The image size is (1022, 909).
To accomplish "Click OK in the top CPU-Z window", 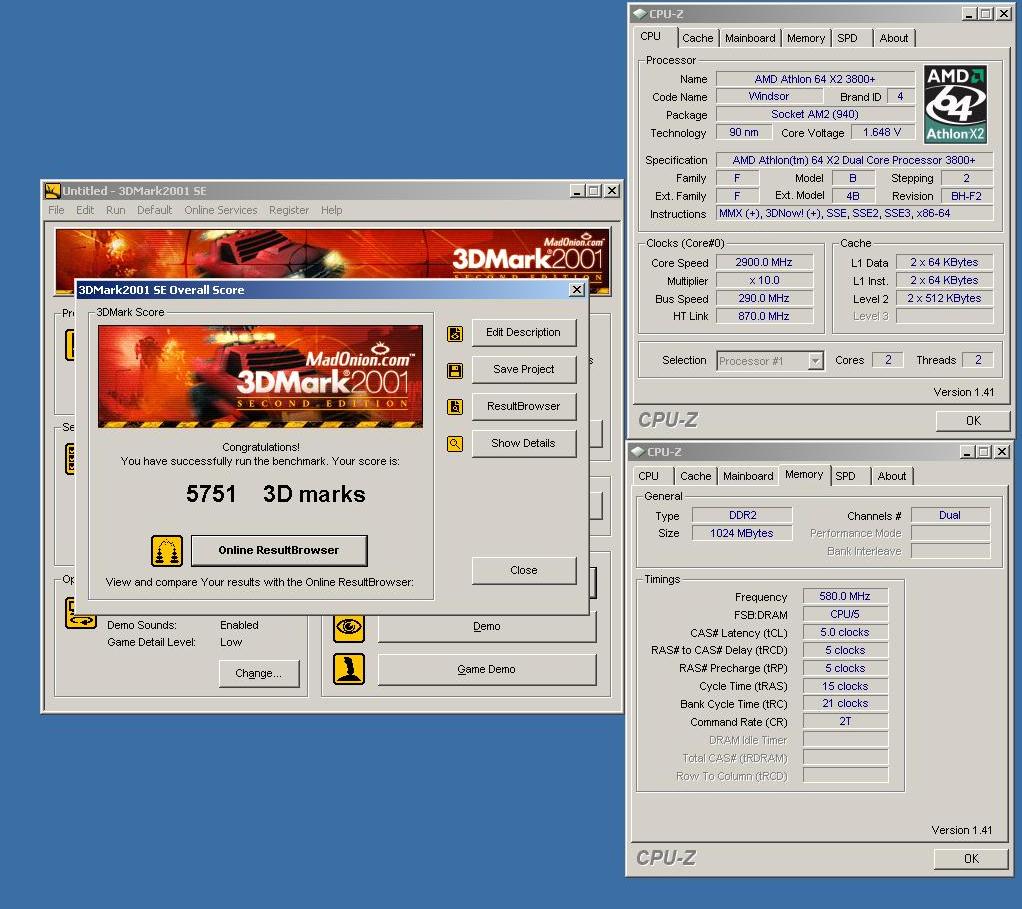I will (x=973, y=421).
